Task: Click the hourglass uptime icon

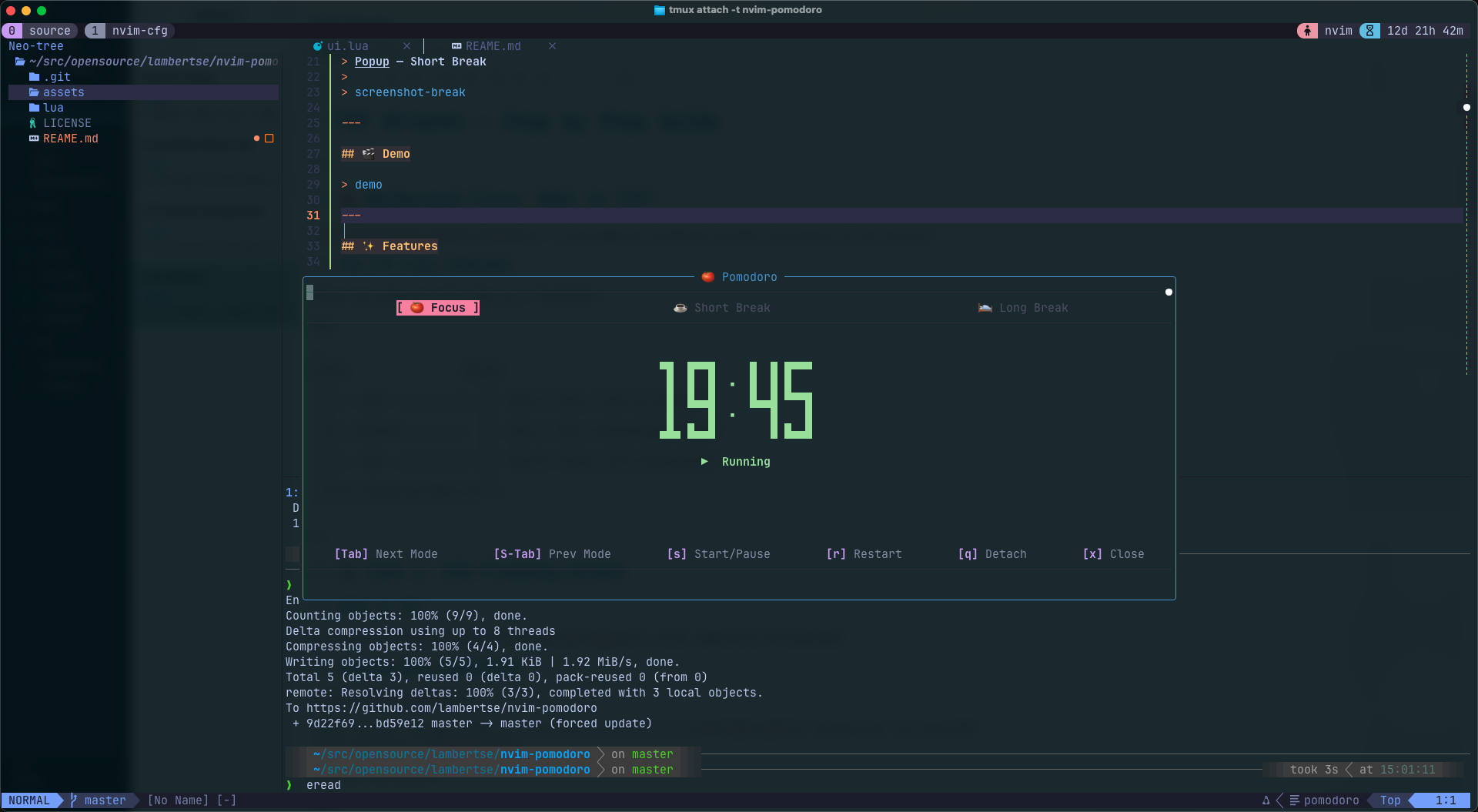Action: 1369,31
